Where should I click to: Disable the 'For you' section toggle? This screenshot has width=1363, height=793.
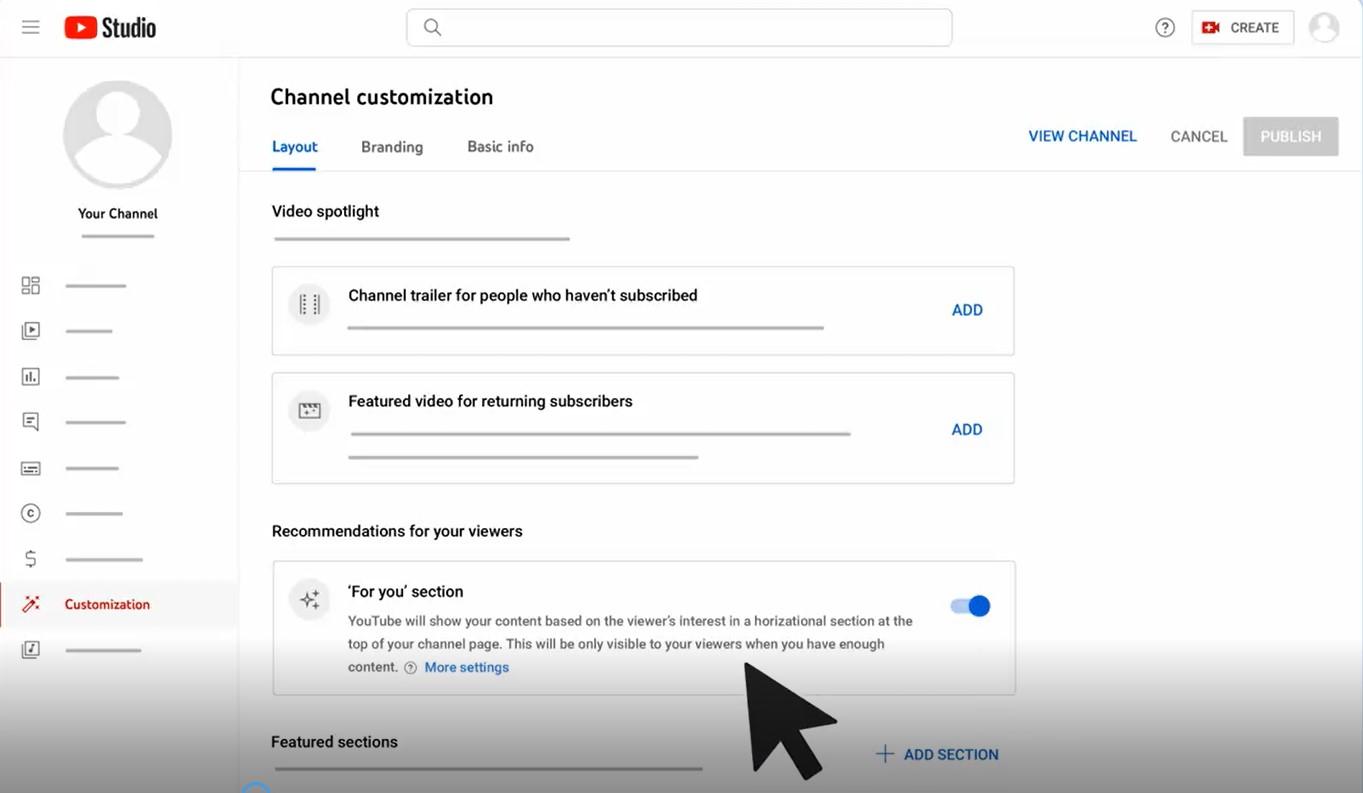[x=969, y=606]
